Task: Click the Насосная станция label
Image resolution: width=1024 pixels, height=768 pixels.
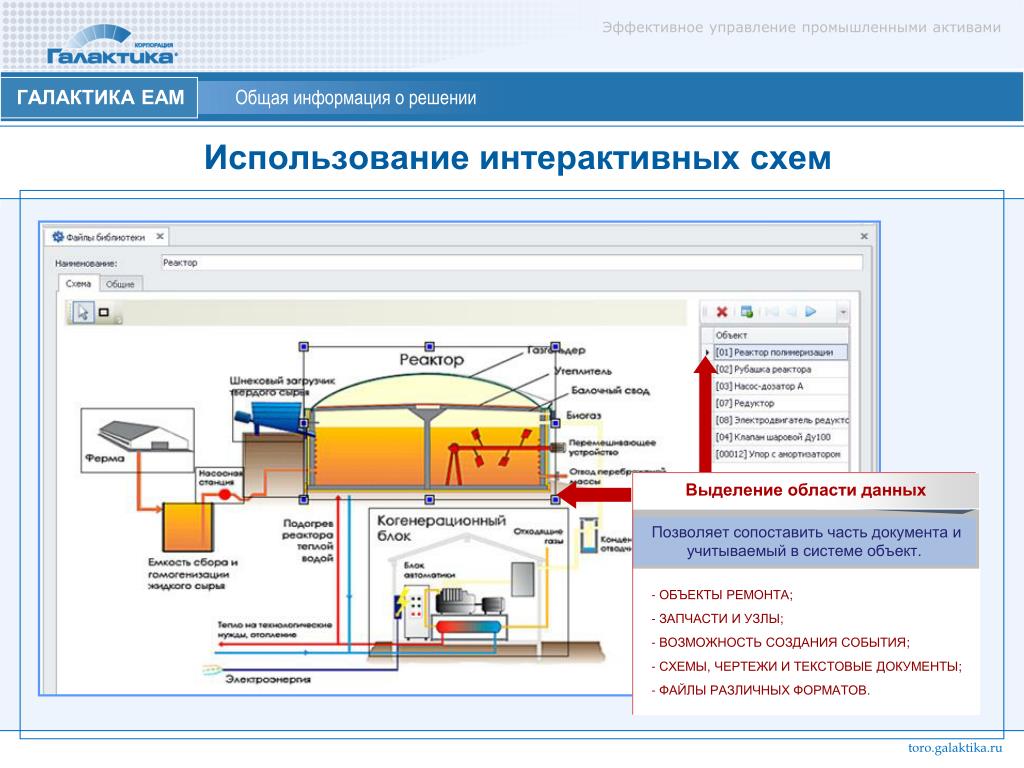Action: click(x=220, y=477)
